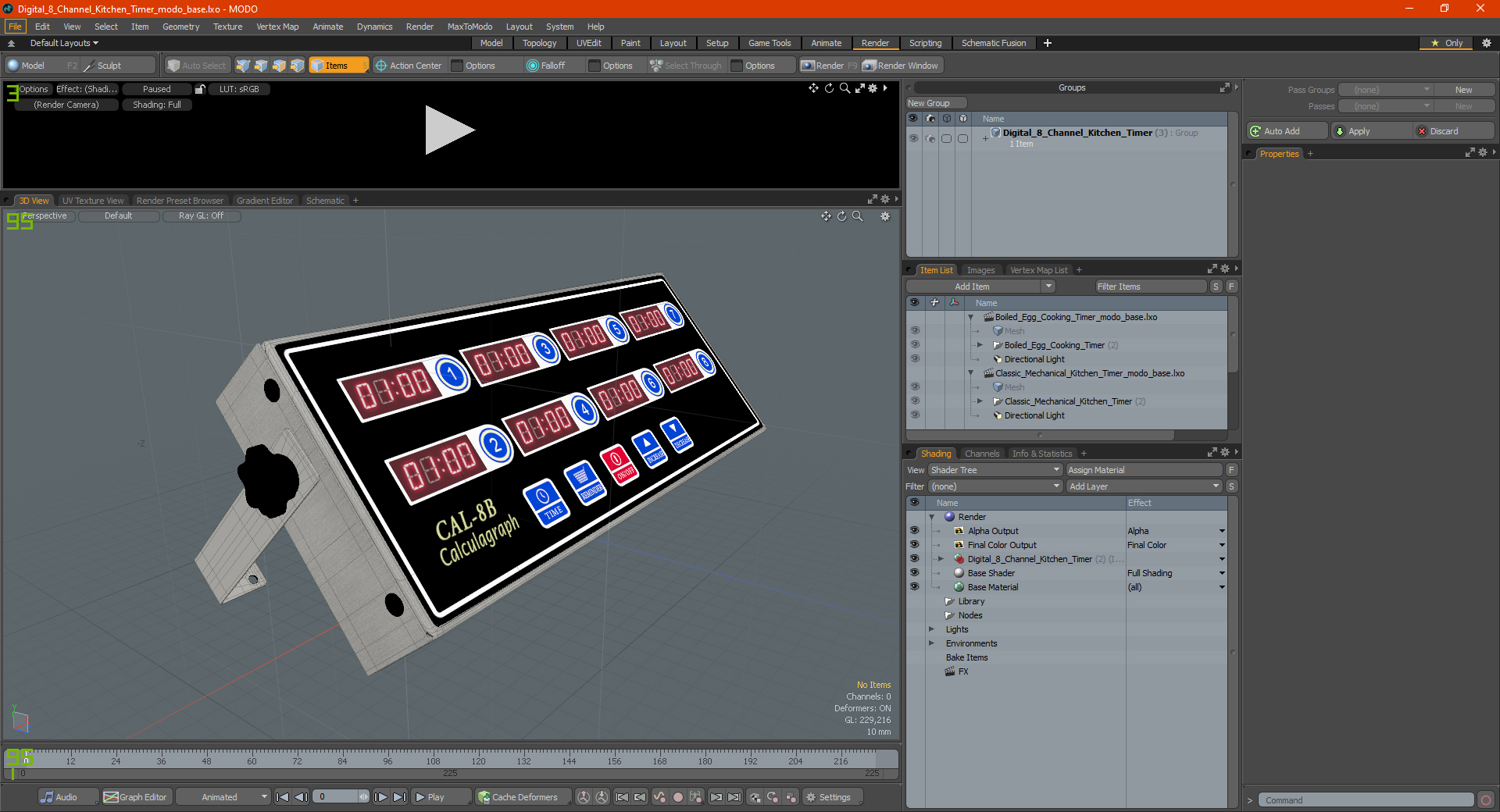This screenshot has height=812, width=1500.
Task: Step to previous frame
Action: point(301,797)
